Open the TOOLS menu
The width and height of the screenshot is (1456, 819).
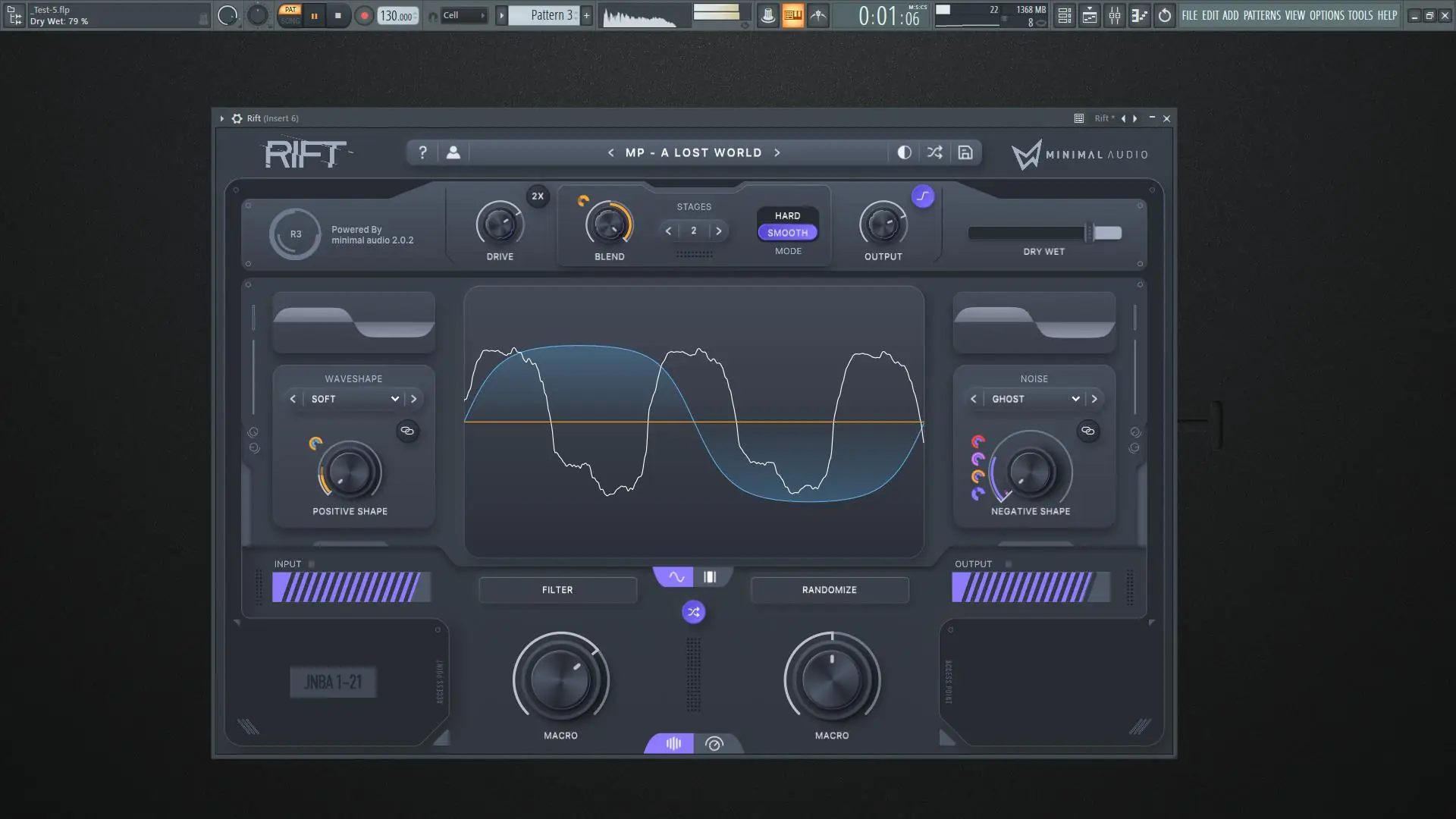1360,15
